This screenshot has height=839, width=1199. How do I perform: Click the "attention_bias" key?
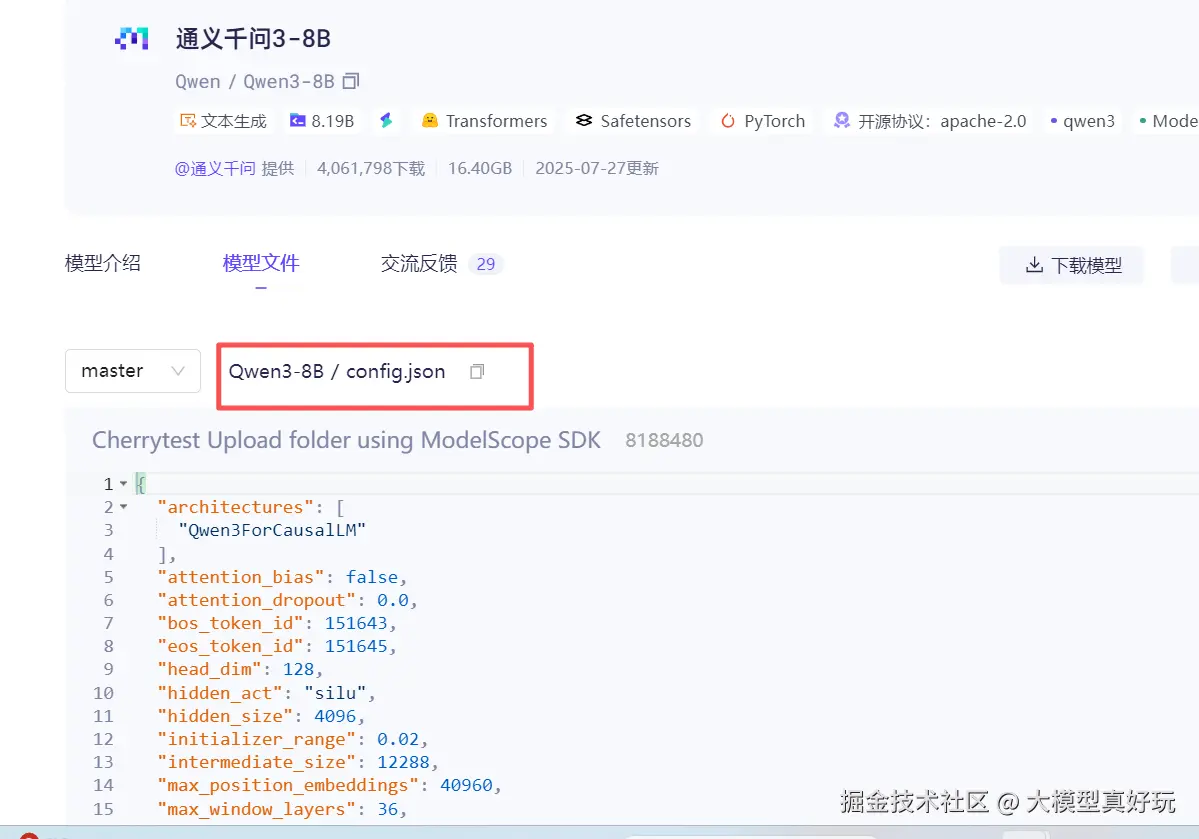point(240,577)
